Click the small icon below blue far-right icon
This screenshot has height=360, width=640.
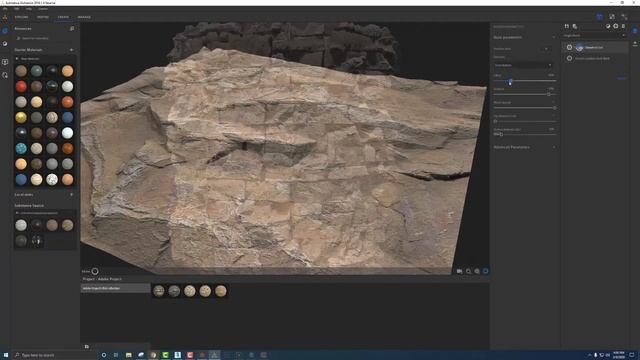(x=635, y=43)
